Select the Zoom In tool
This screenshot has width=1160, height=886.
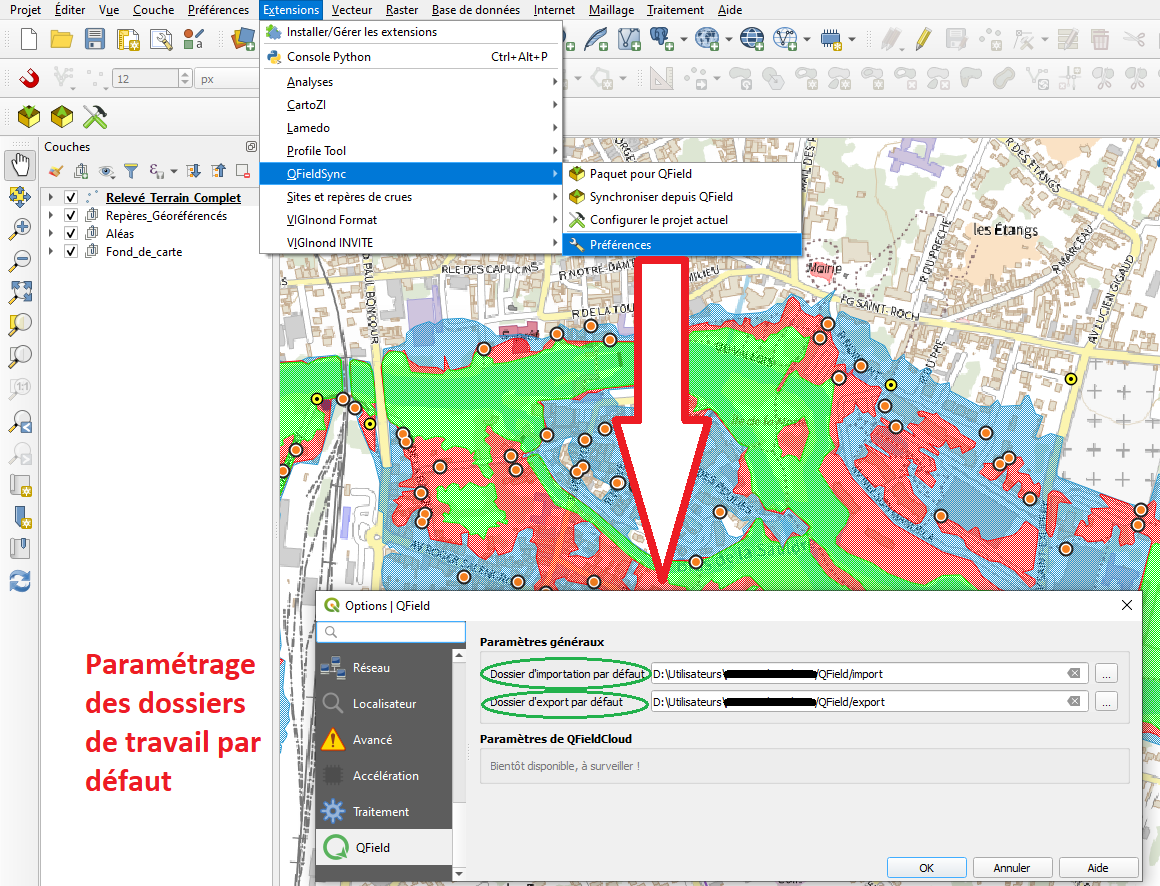[20, 229]
